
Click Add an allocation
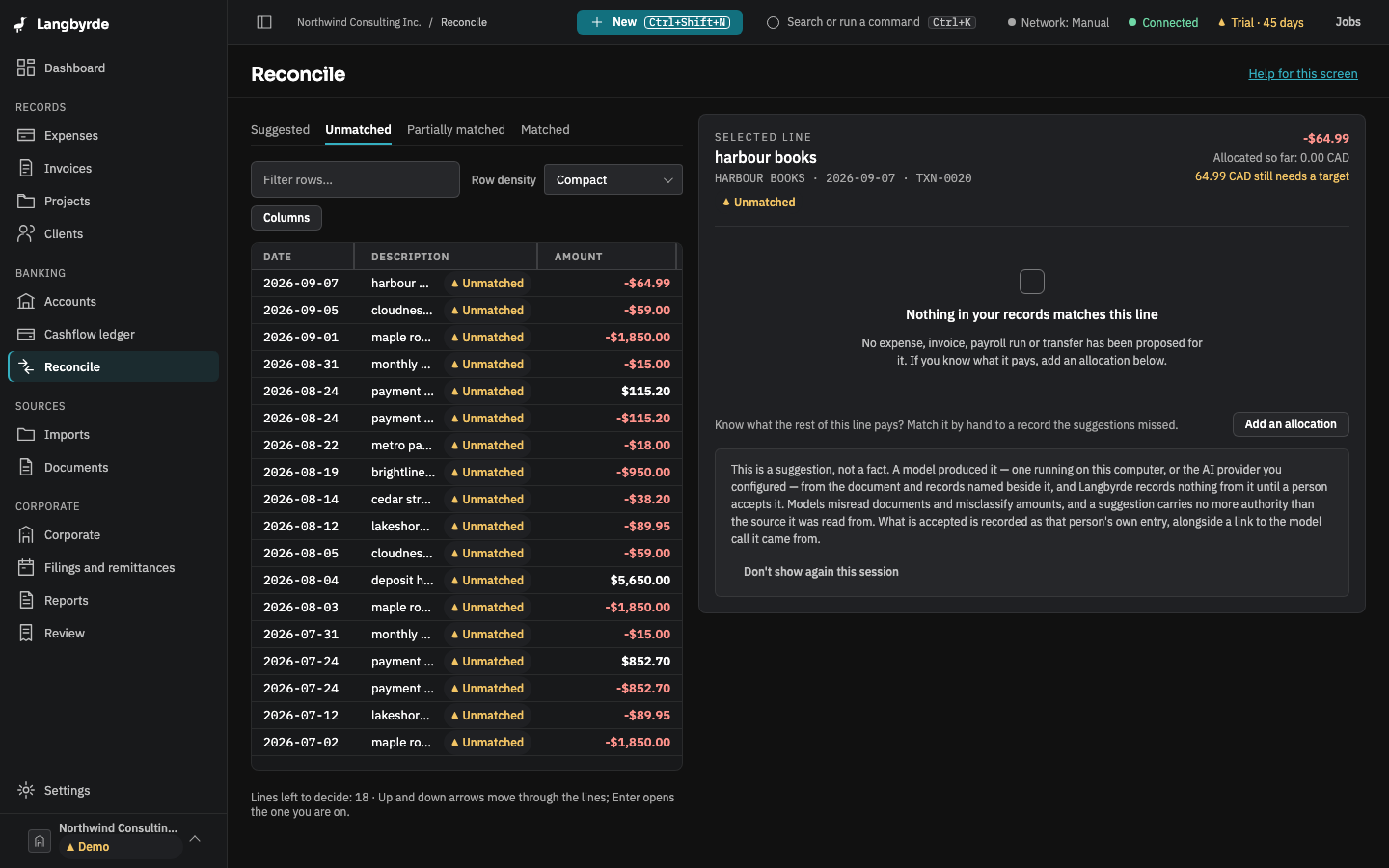point(1291,424)
